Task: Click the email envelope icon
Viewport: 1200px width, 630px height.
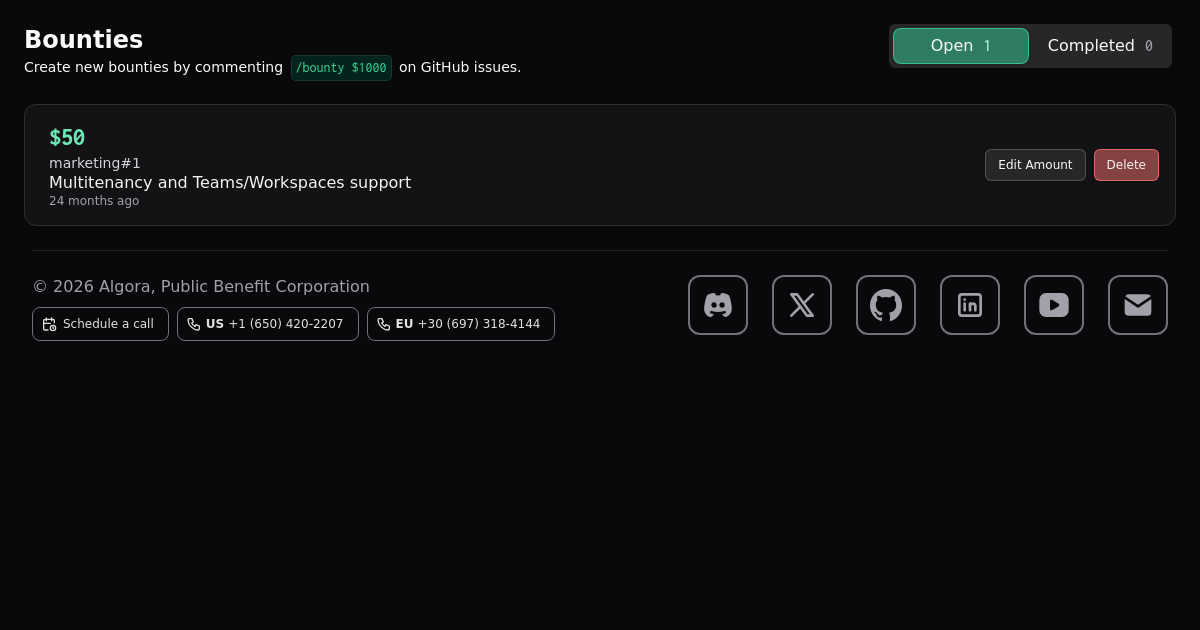Action: coord(1138,305)
